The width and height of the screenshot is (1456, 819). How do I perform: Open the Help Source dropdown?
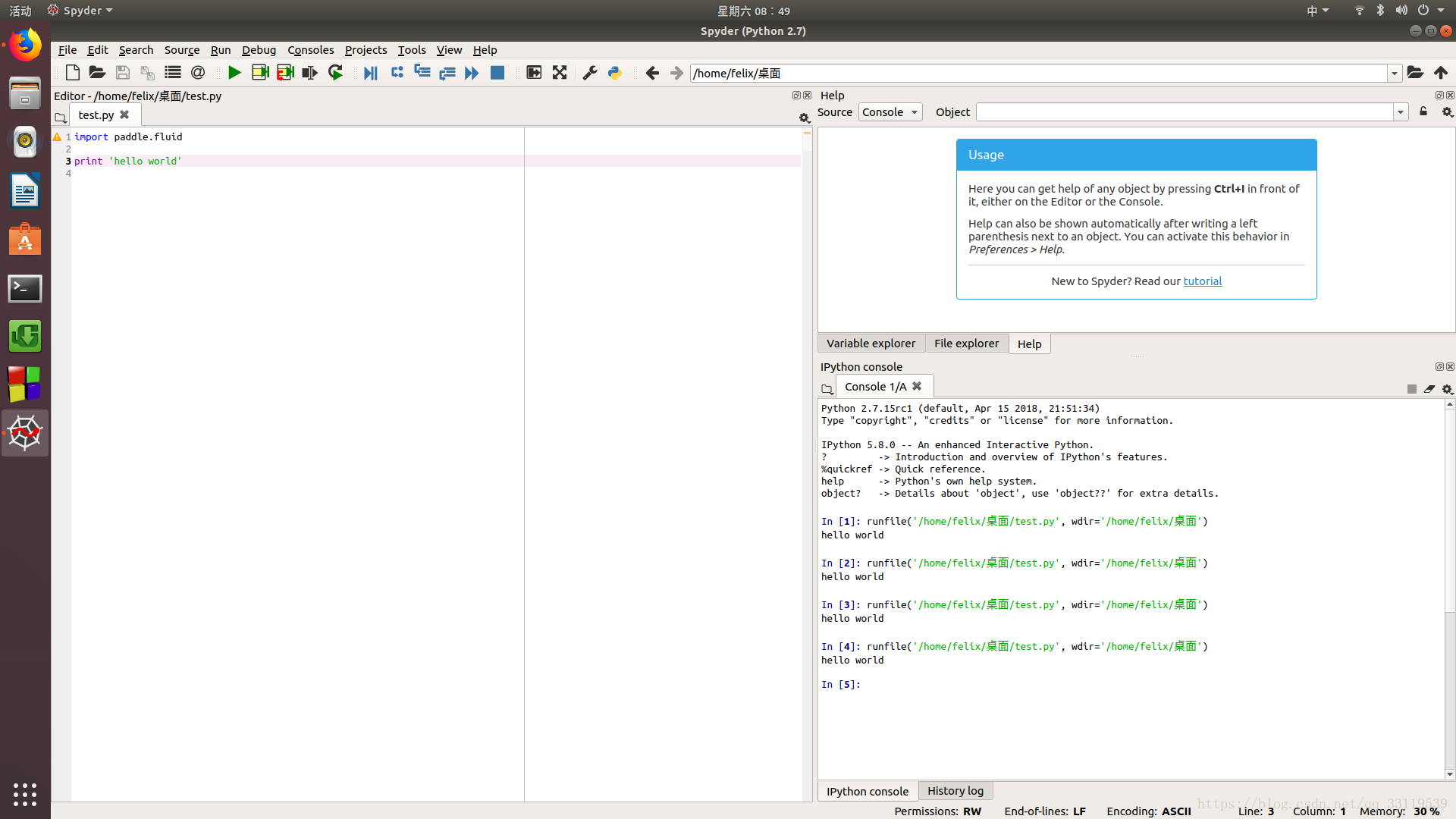(890, 112)
